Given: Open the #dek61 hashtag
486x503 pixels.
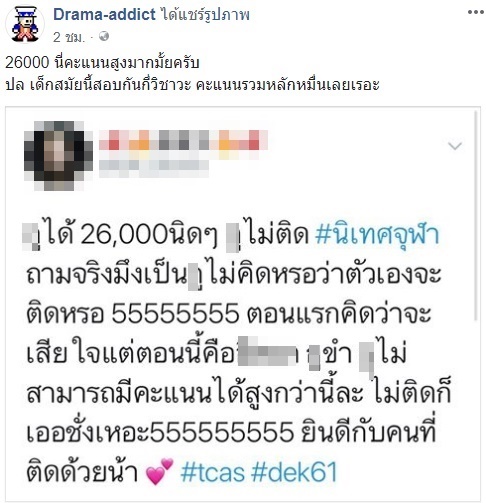Looking at the screenshot, I should 294,472.
